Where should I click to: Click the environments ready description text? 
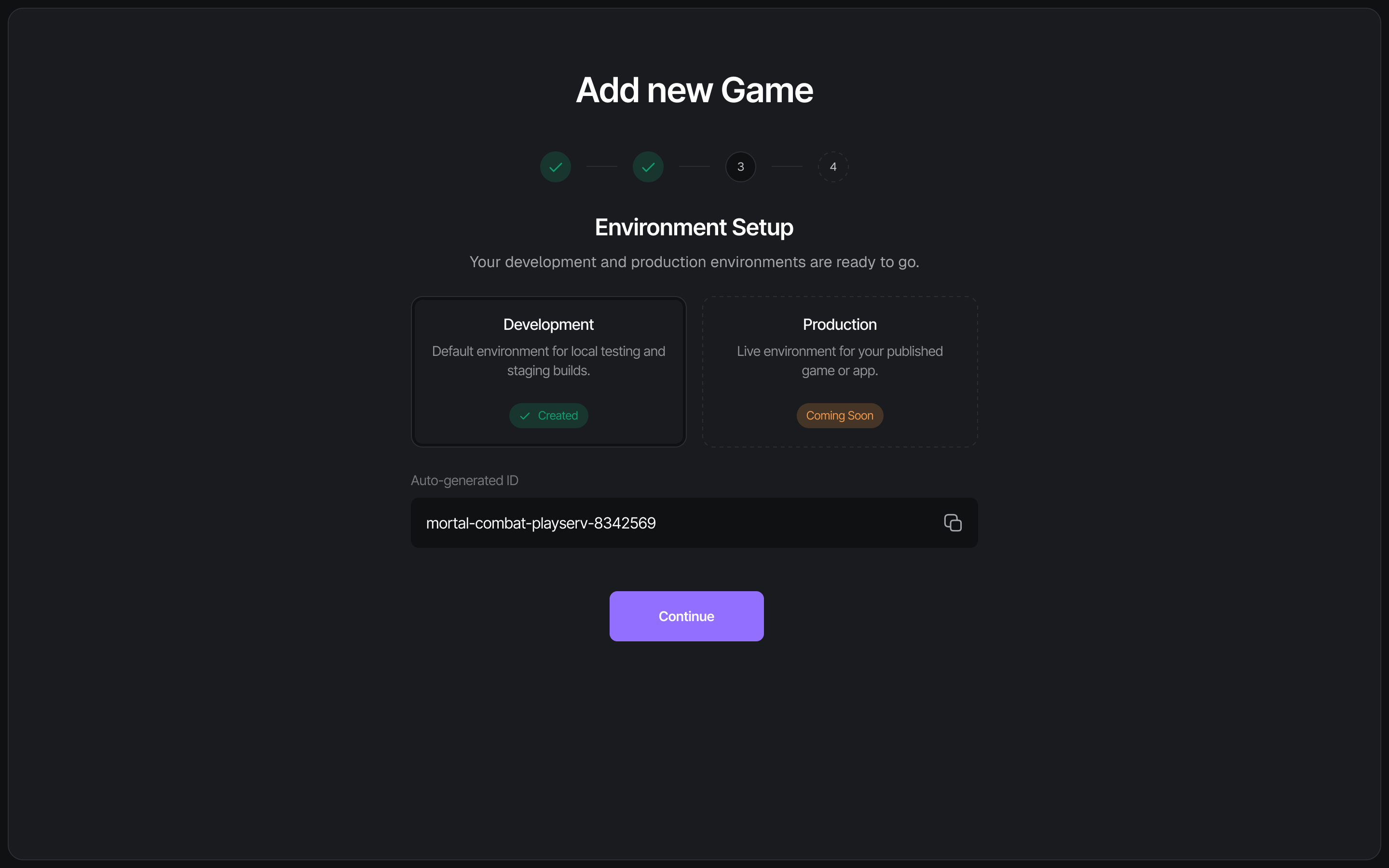click(x=694, y=262)
